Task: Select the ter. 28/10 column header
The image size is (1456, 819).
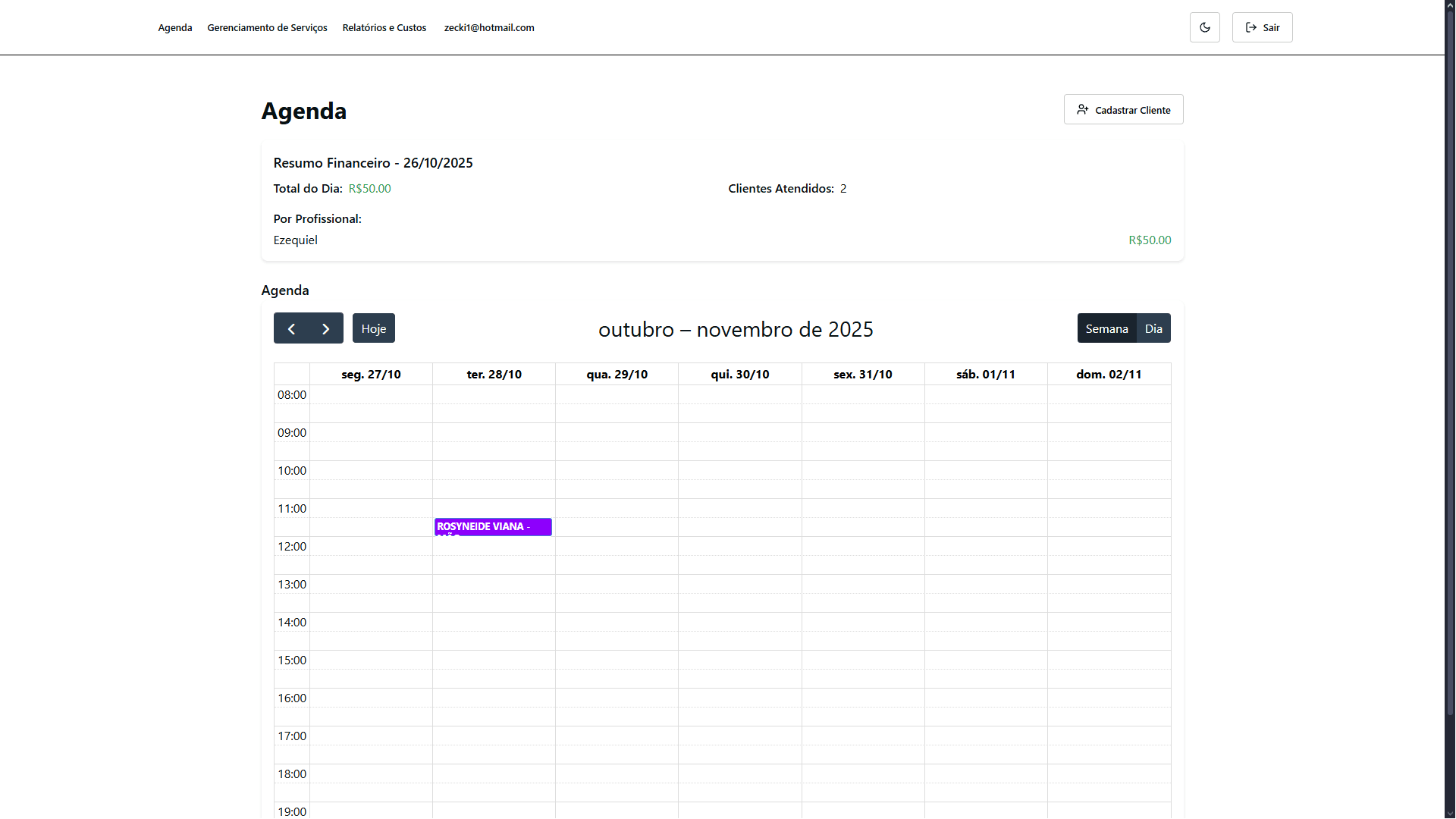Action: 494,375
